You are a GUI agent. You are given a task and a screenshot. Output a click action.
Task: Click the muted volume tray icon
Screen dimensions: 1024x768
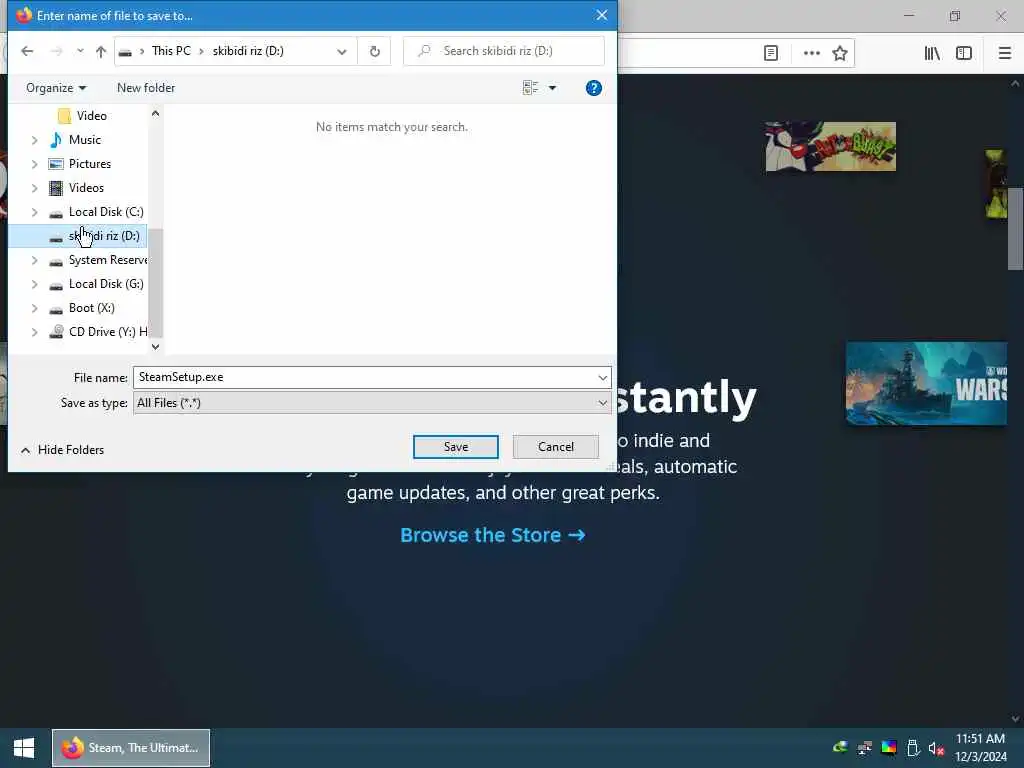(x=936, y=748)
